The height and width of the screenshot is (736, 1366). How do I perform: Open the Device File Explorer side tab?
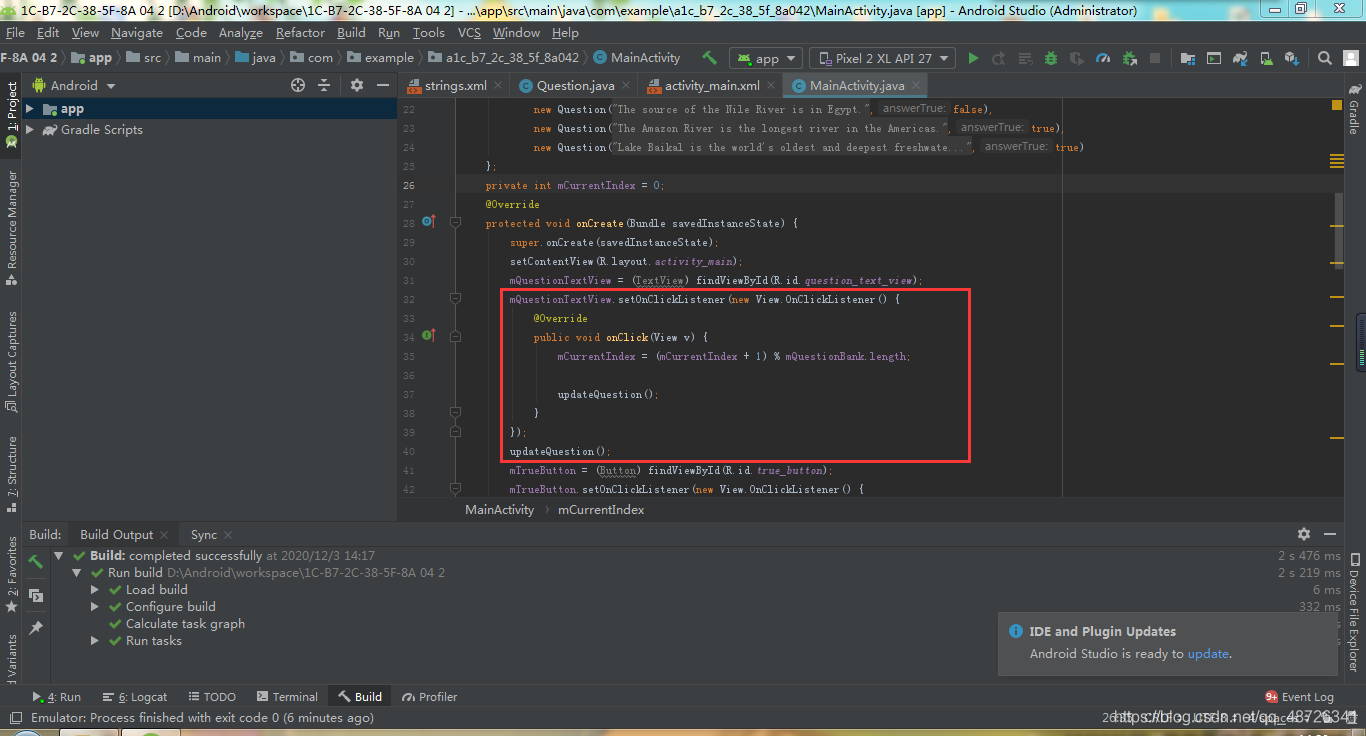1353,612
